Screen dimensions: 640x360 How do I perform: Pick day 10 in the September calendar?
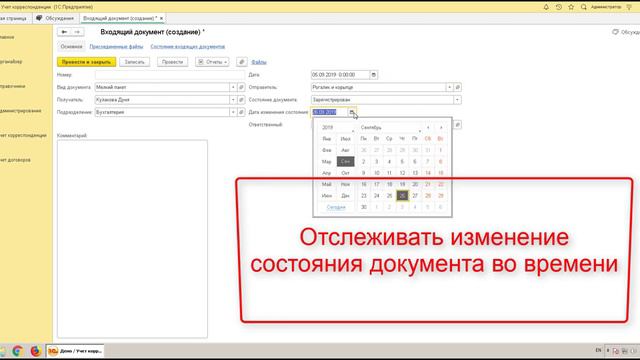(x=376, y=173)
